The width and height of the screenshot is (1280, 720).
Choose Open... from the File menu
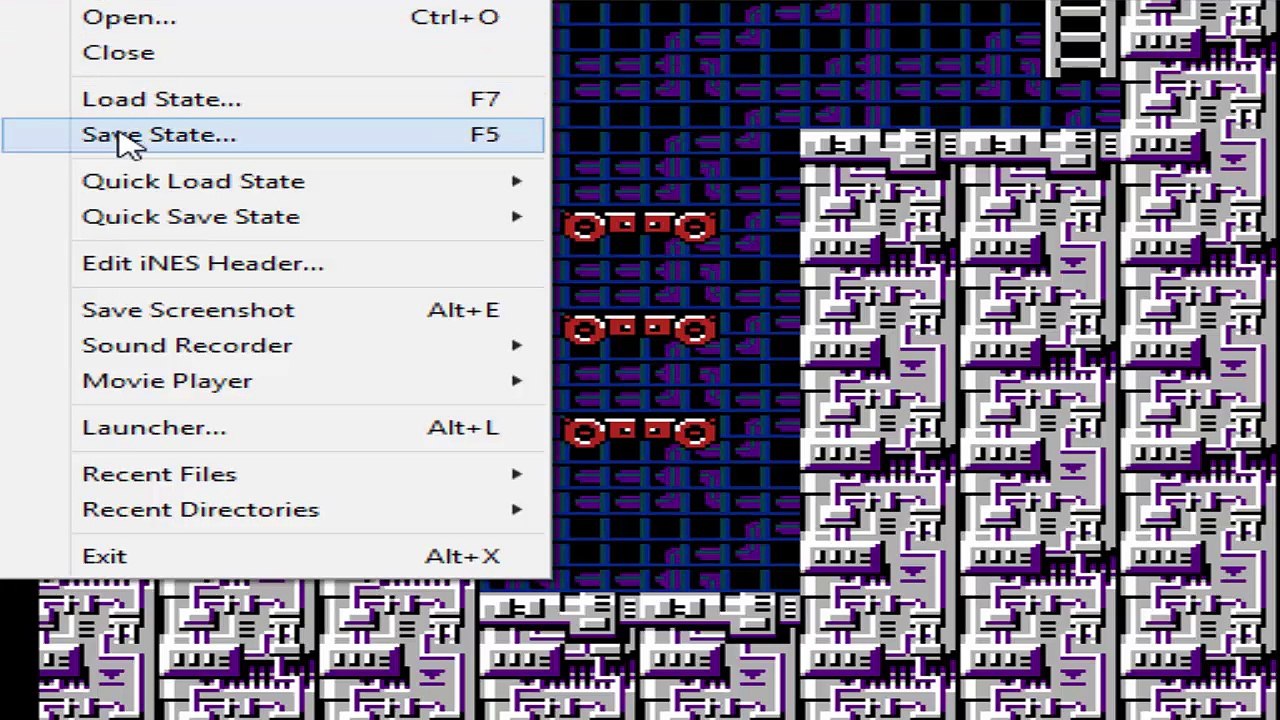pos(273,17)
